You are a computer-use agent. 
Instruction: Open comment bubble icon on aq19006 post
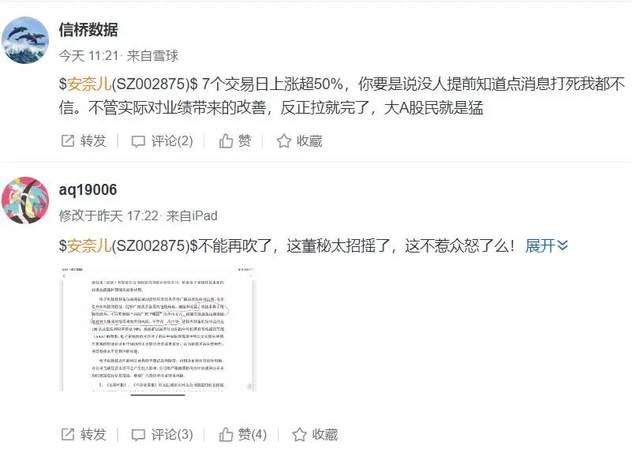point(138,435)
